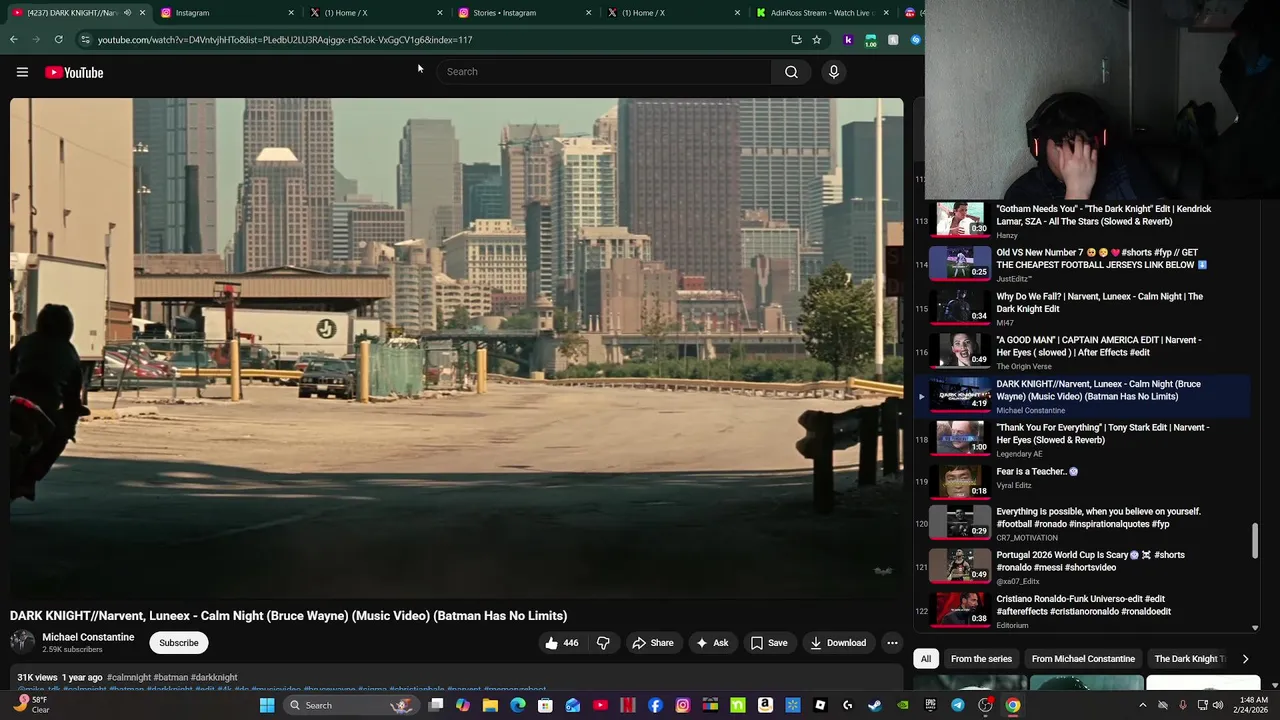Viewport: 1280px width, 720px height.
Task: Open Telegram from taskbar
Action: [958, 705]
